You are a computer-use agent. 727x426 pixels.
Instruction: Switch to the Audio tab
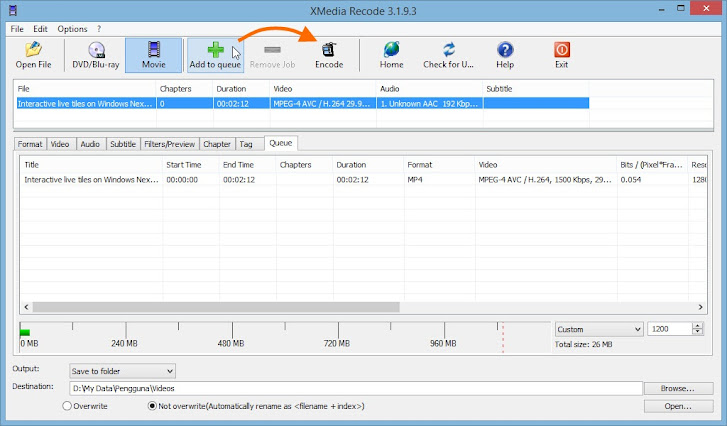[x=90, y=144]
